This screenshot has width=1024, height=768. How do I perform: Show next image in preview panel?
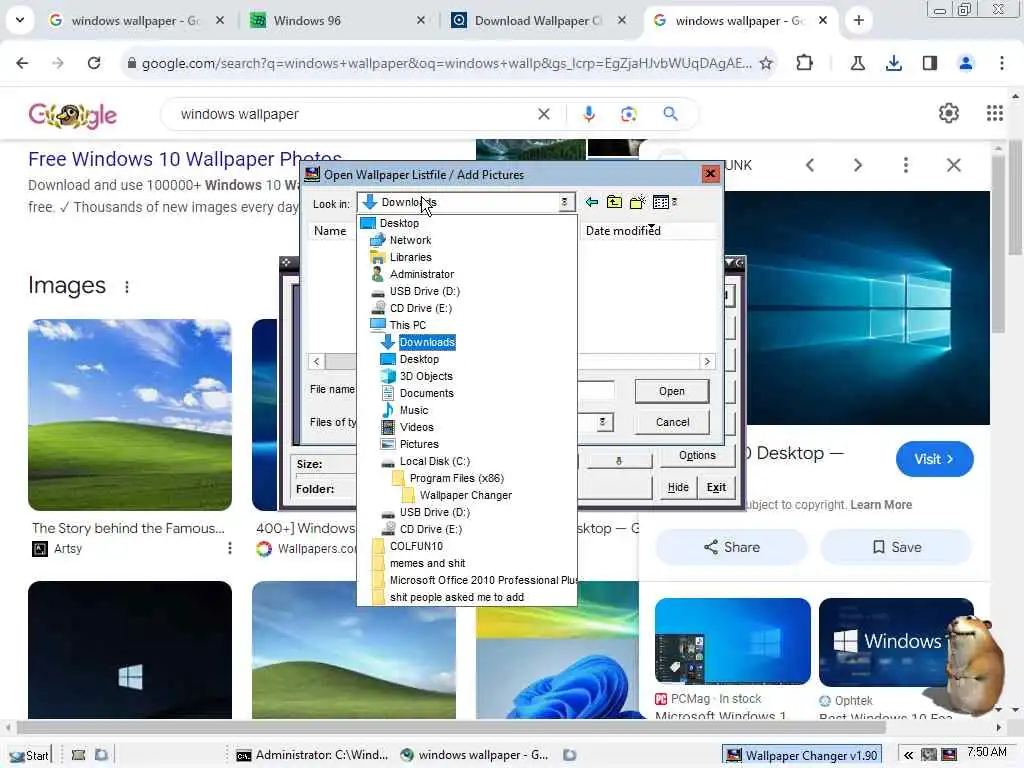point(857,165)
